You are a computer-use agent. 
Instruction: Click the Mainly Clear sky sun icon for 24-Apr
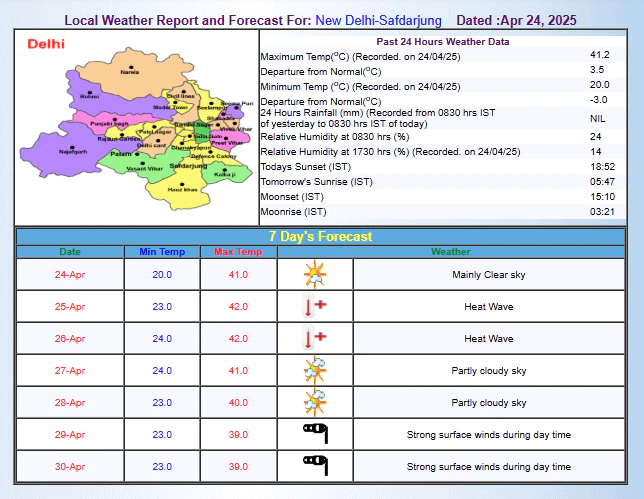pos(315,275)
